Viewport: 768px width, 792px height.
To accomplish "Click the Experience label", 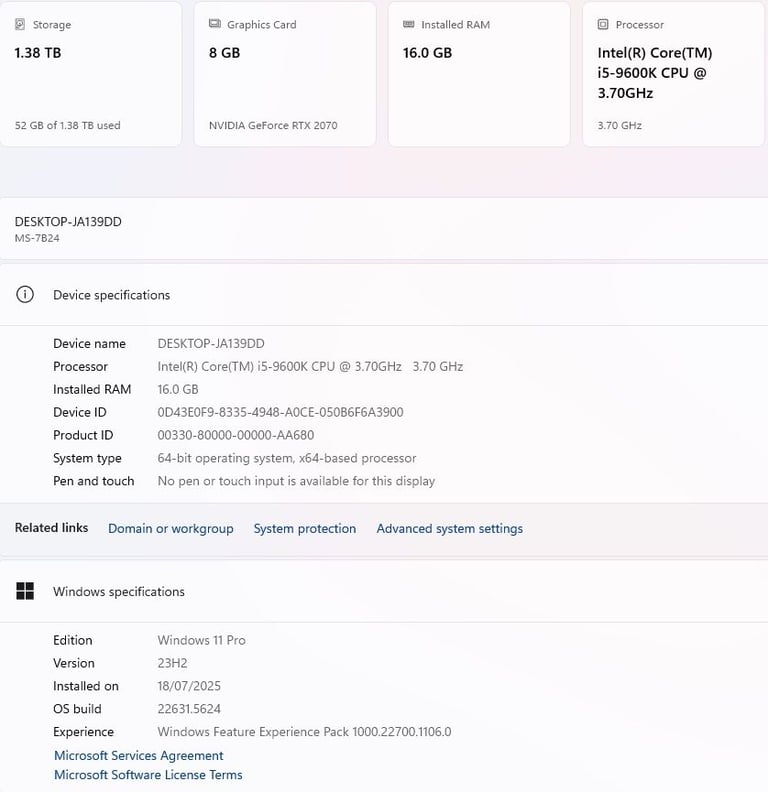I will (x=83, y=732).
